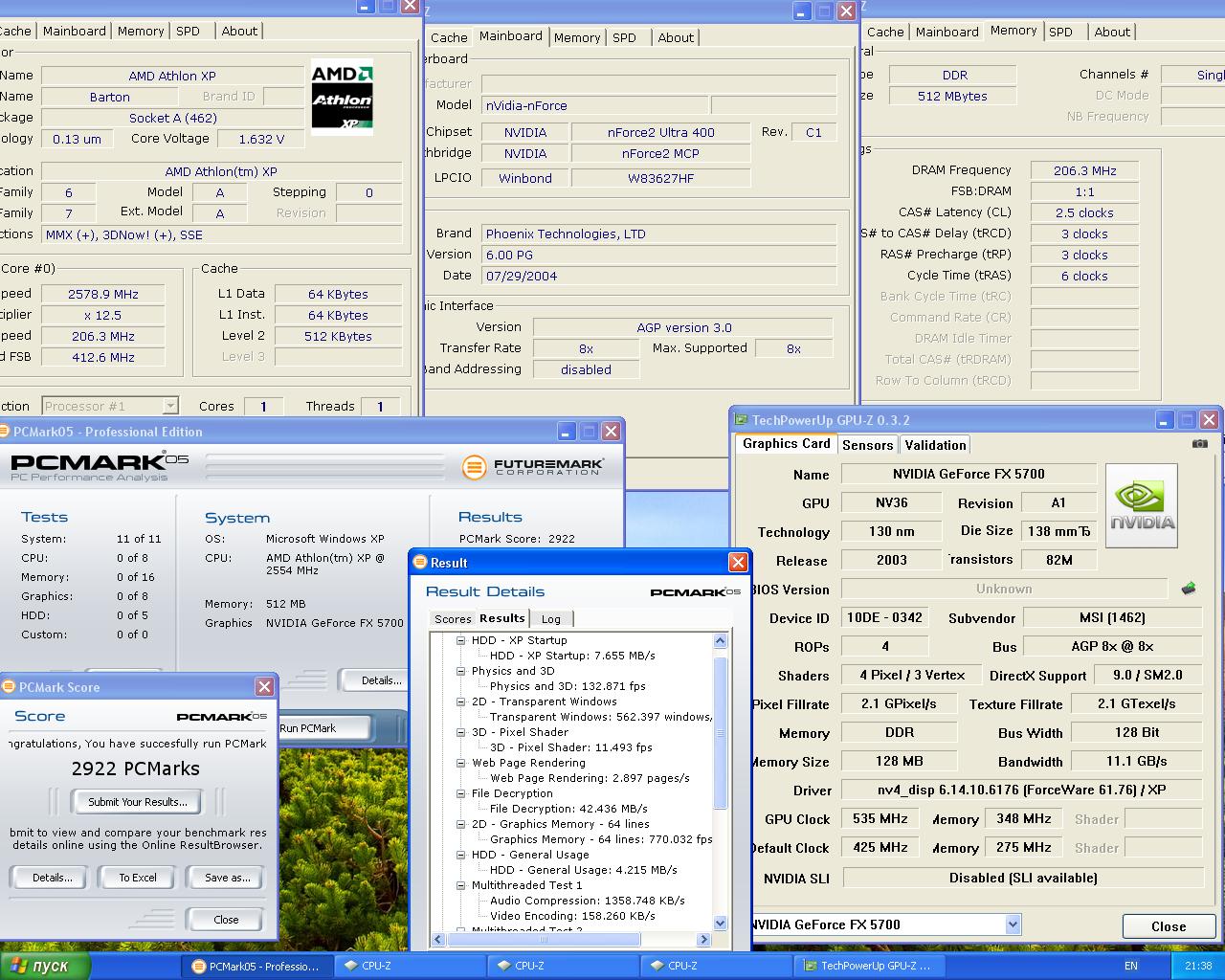
Task: Click the Submit Your Results button
Action: point(138,802)
